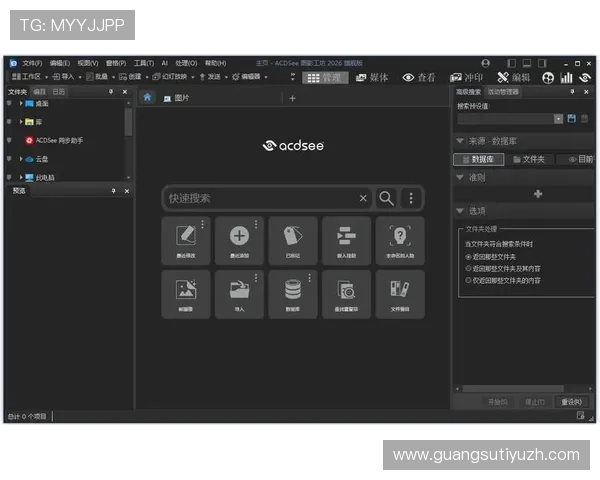Select second radio option under 文件夹处理

pos(468,268)
